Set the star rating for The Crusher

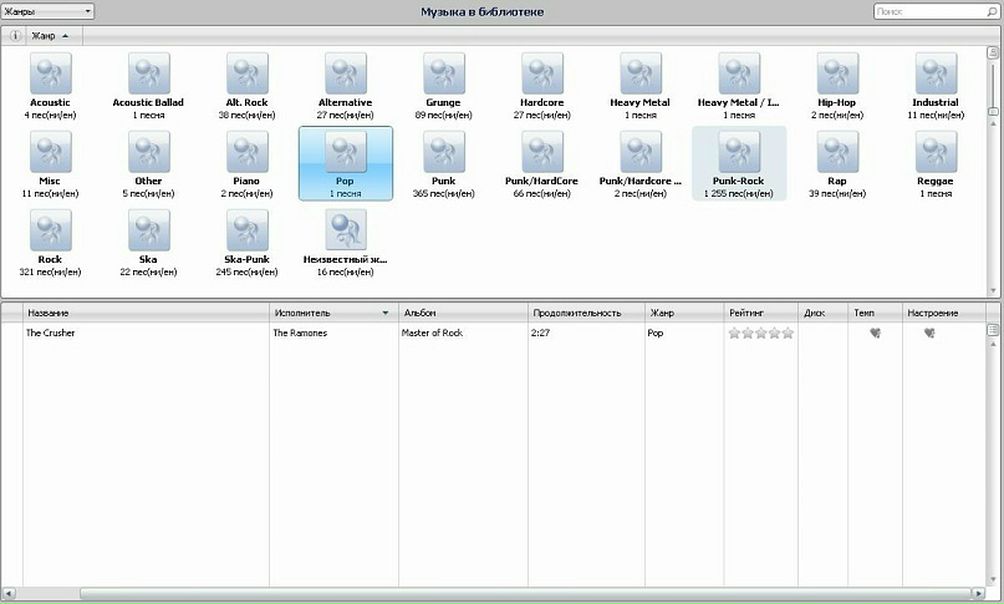coord(760,333)
